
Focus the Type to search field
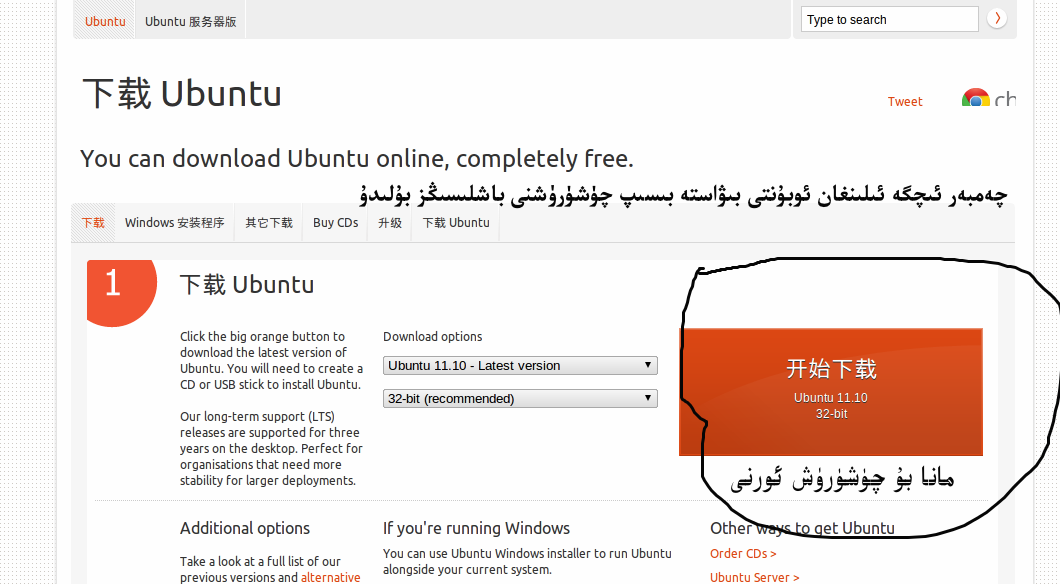(890, 19)
